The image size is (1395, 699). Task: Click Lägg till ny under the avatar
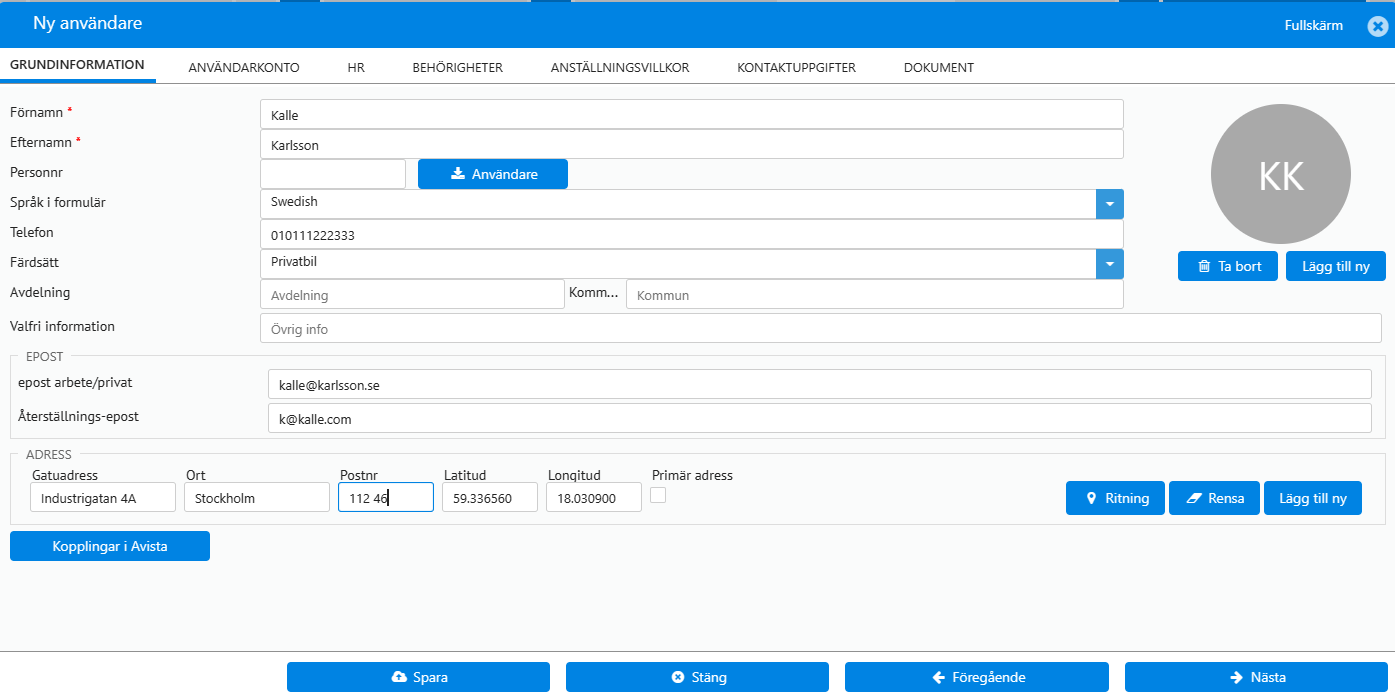(x=1335, y=266)
